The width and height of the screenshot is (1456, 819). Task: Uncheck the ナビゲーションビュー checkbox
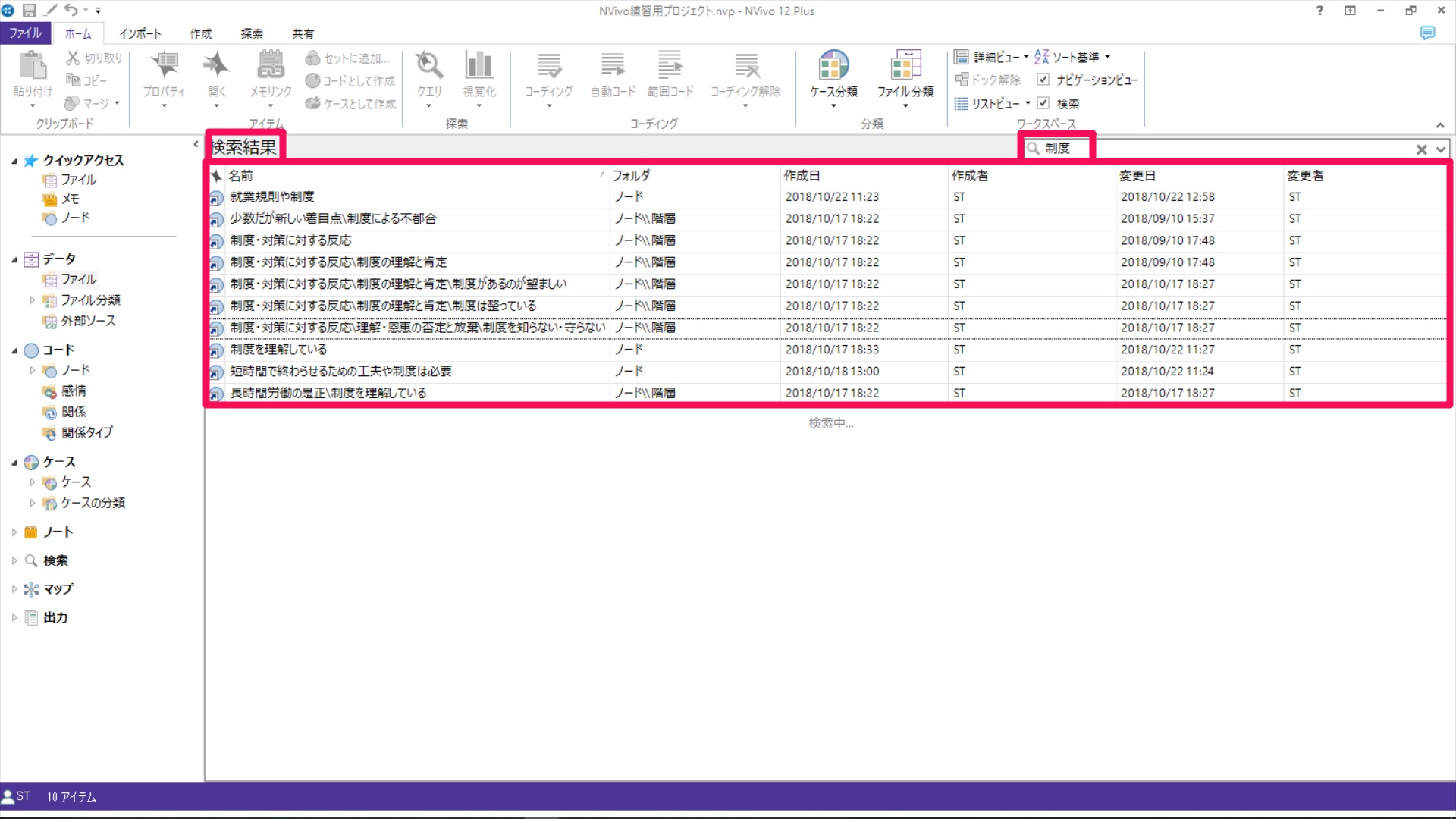point(1043,80)
